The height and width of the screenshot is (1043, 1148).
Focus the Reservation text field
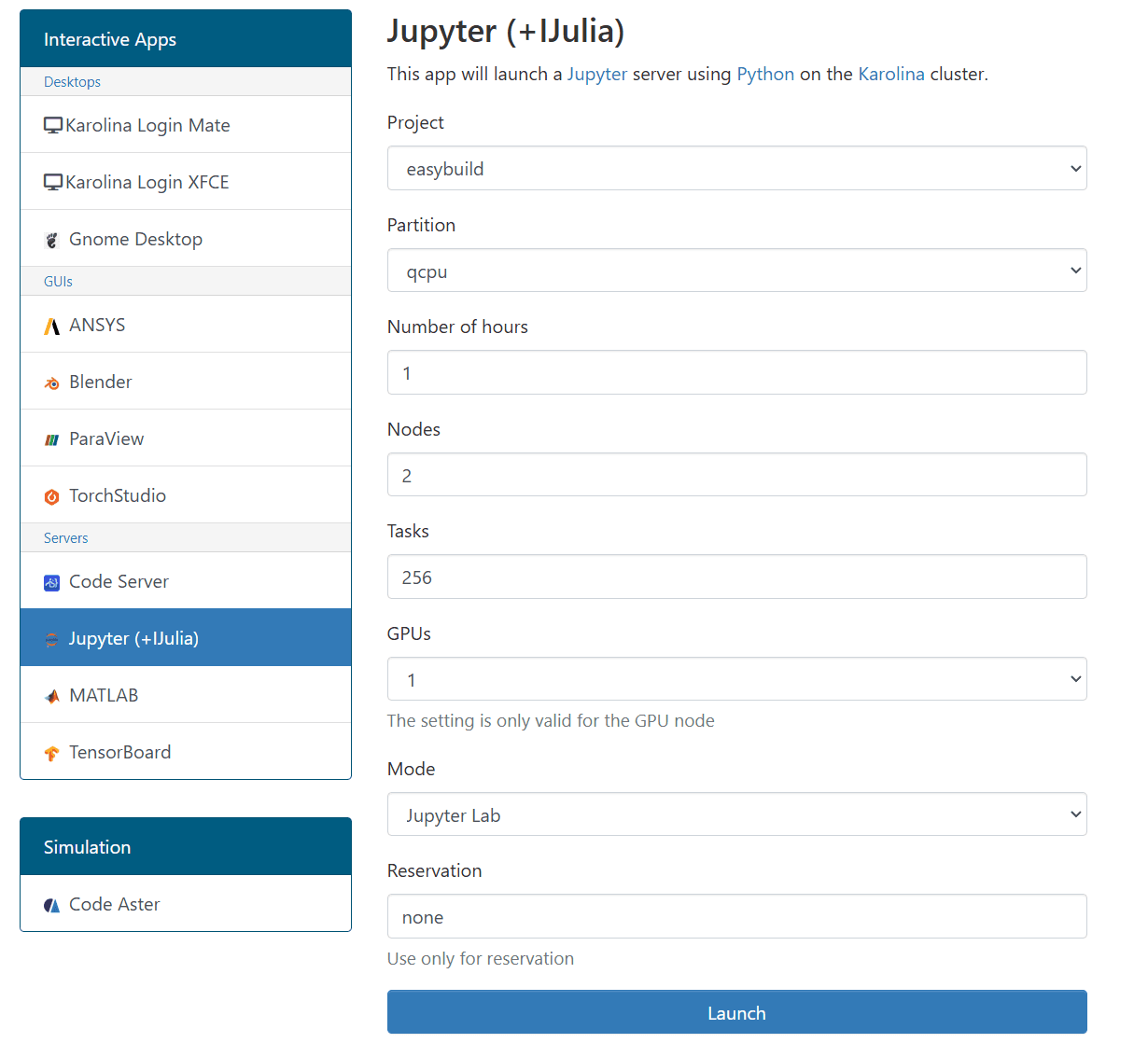(x=736, y=917)
